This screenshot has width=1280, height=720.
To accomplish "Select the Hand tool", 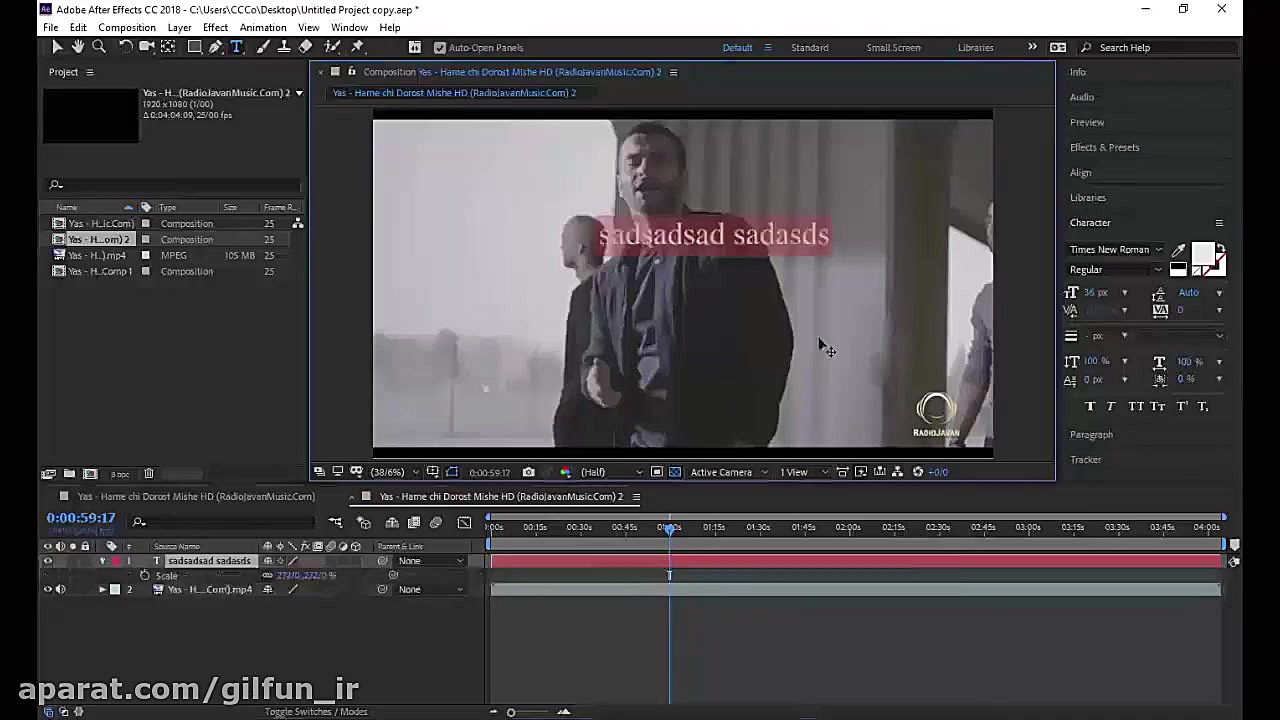I will [x=78, y=47].
